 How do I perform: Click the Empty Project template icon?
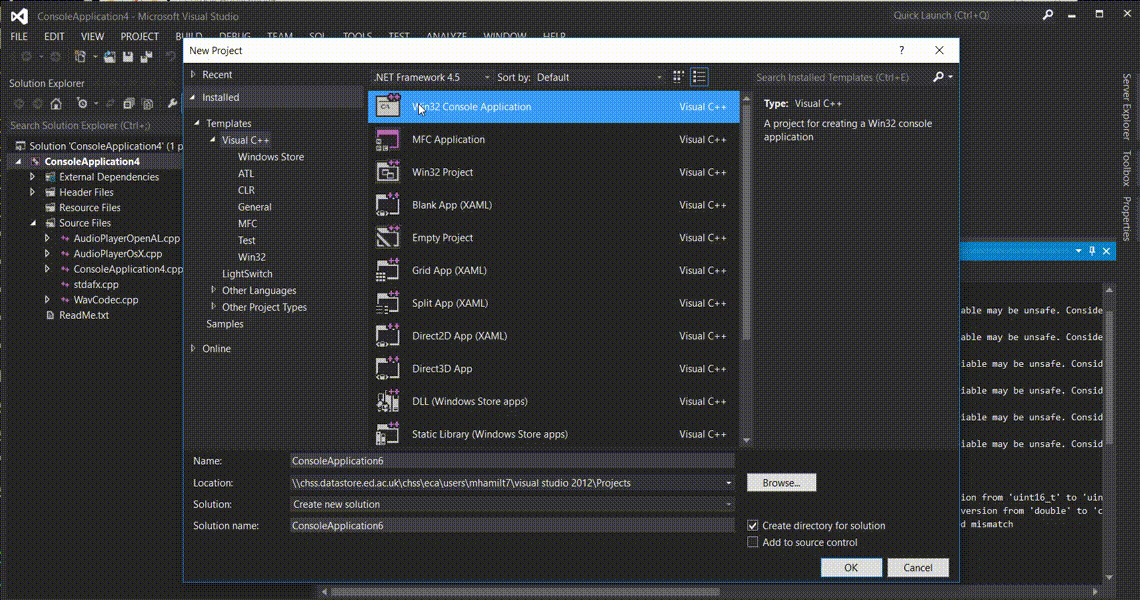coord(388,237)
